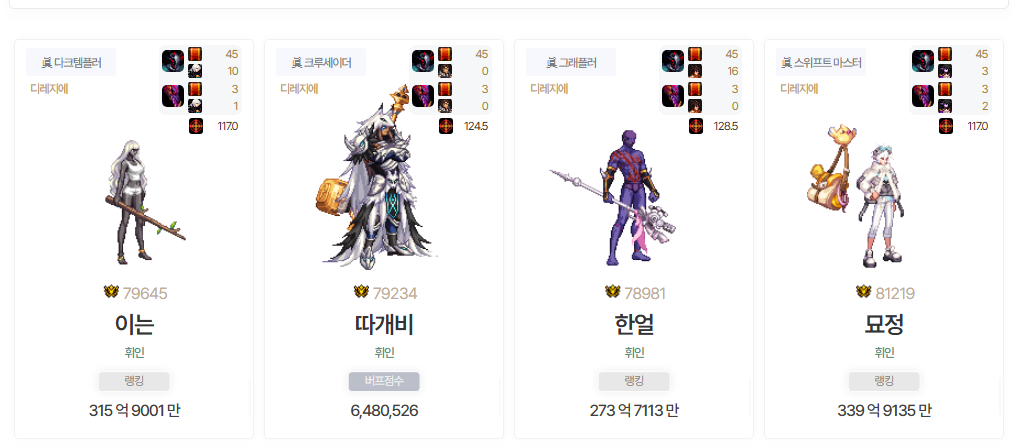This screenshot has width=1033, height=447.
Task: Select the 버프점수 tag on 따개비 card
Action: tap(384, 381)
